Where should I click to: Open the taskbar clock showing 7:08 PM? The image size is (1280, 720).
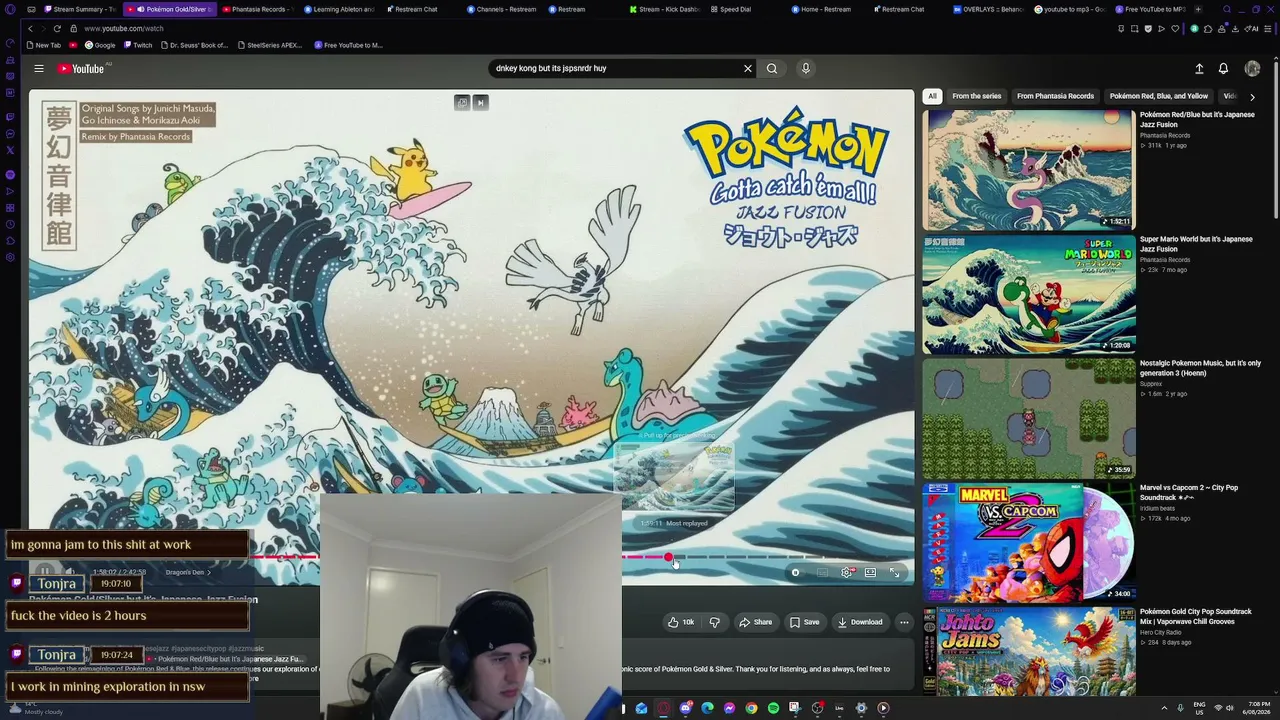[1258, 708]
